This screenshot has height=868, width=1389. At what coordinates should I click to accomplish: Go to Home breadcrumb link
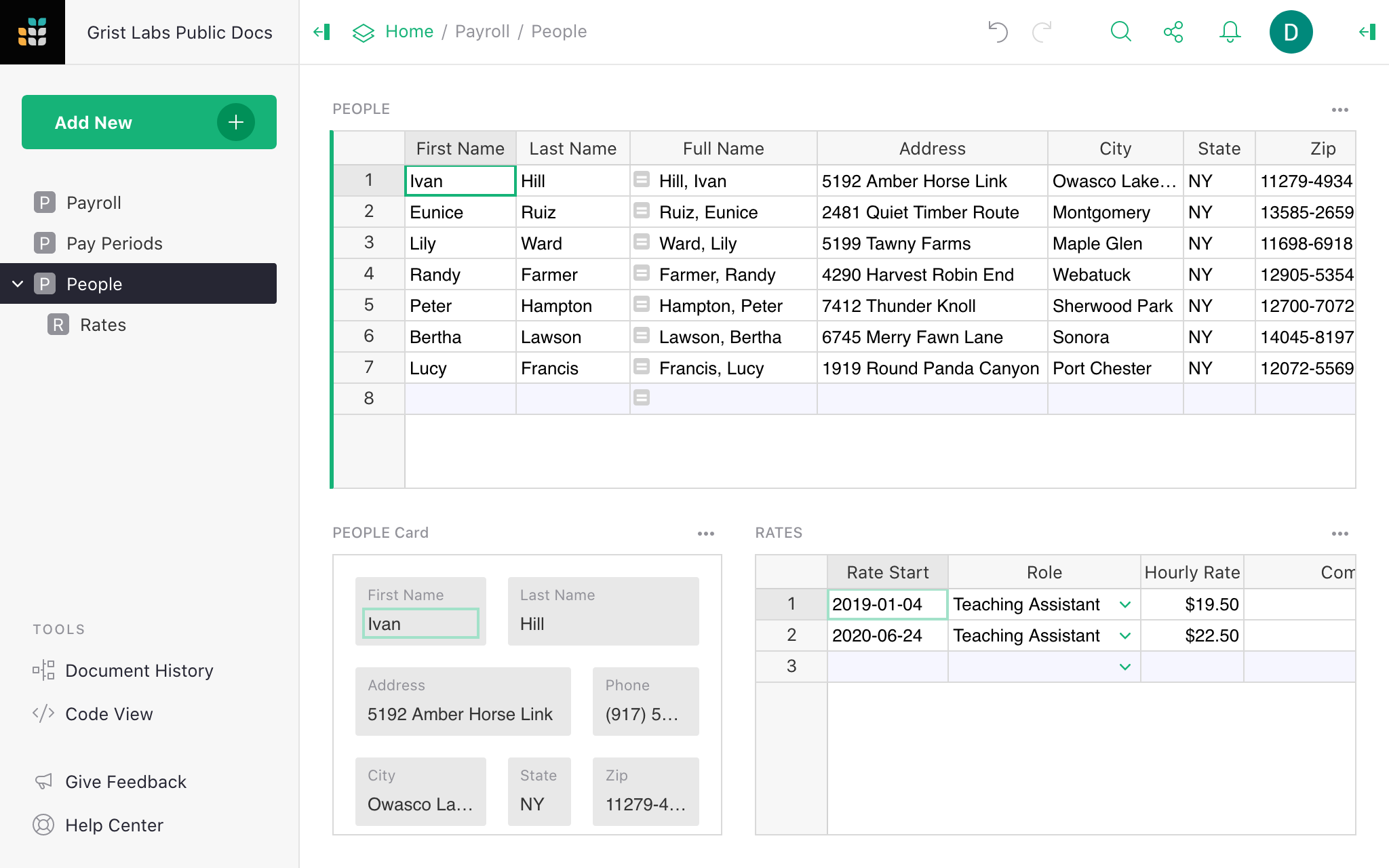pyautogui.click(x=409, y=32)
